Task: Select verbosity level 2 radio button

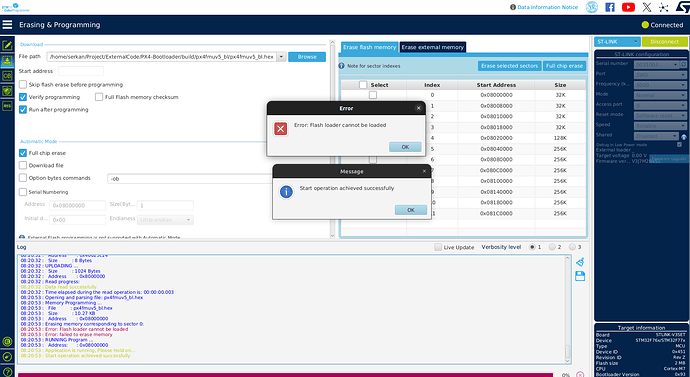Action: coord(552,247)
